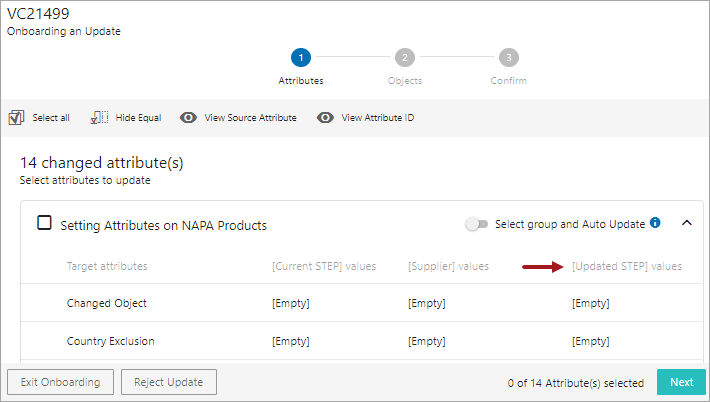Click the eye icon for View Source Attribute
710x402 pixels.
pos(188,118)
